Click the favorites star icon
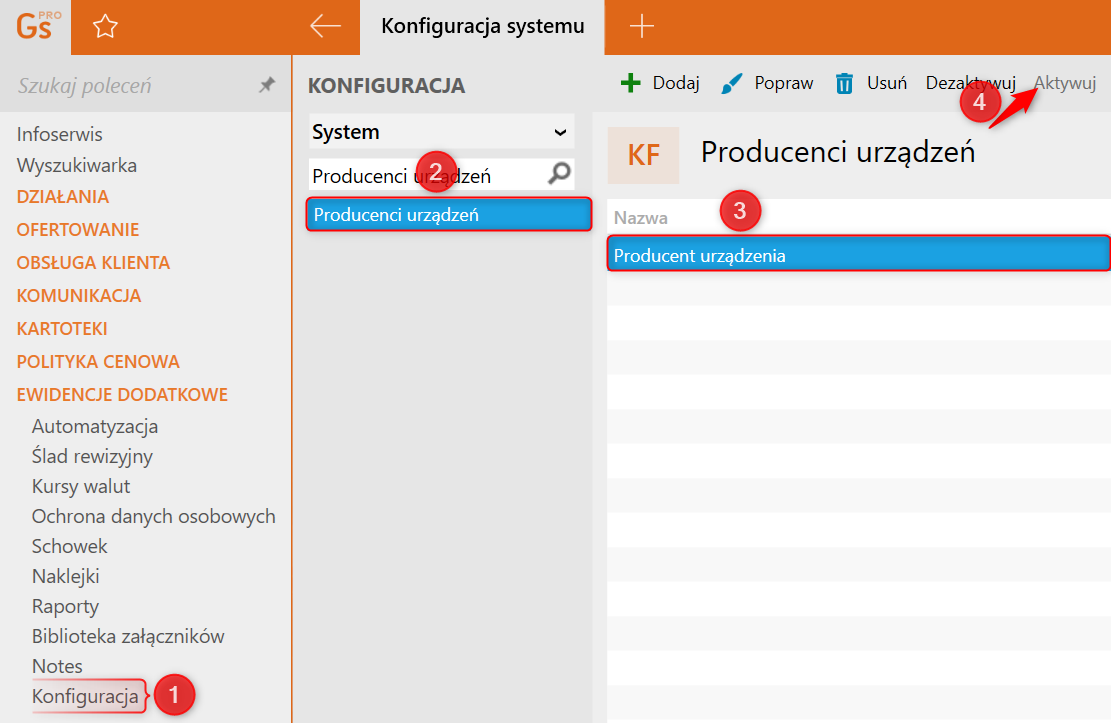Image resolution: width=1111 pixels, height=723 pixels. click(105, 27)
